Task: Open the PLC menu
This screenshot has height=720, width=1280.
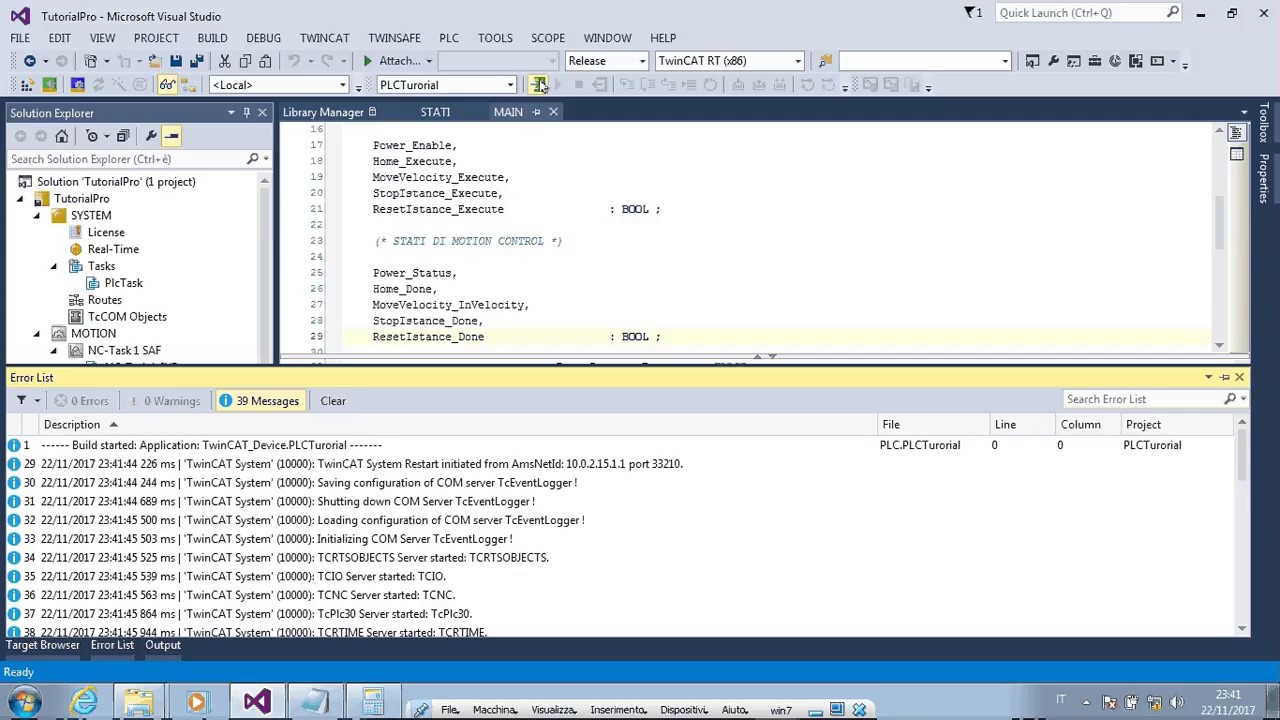Action: [449, 38]
